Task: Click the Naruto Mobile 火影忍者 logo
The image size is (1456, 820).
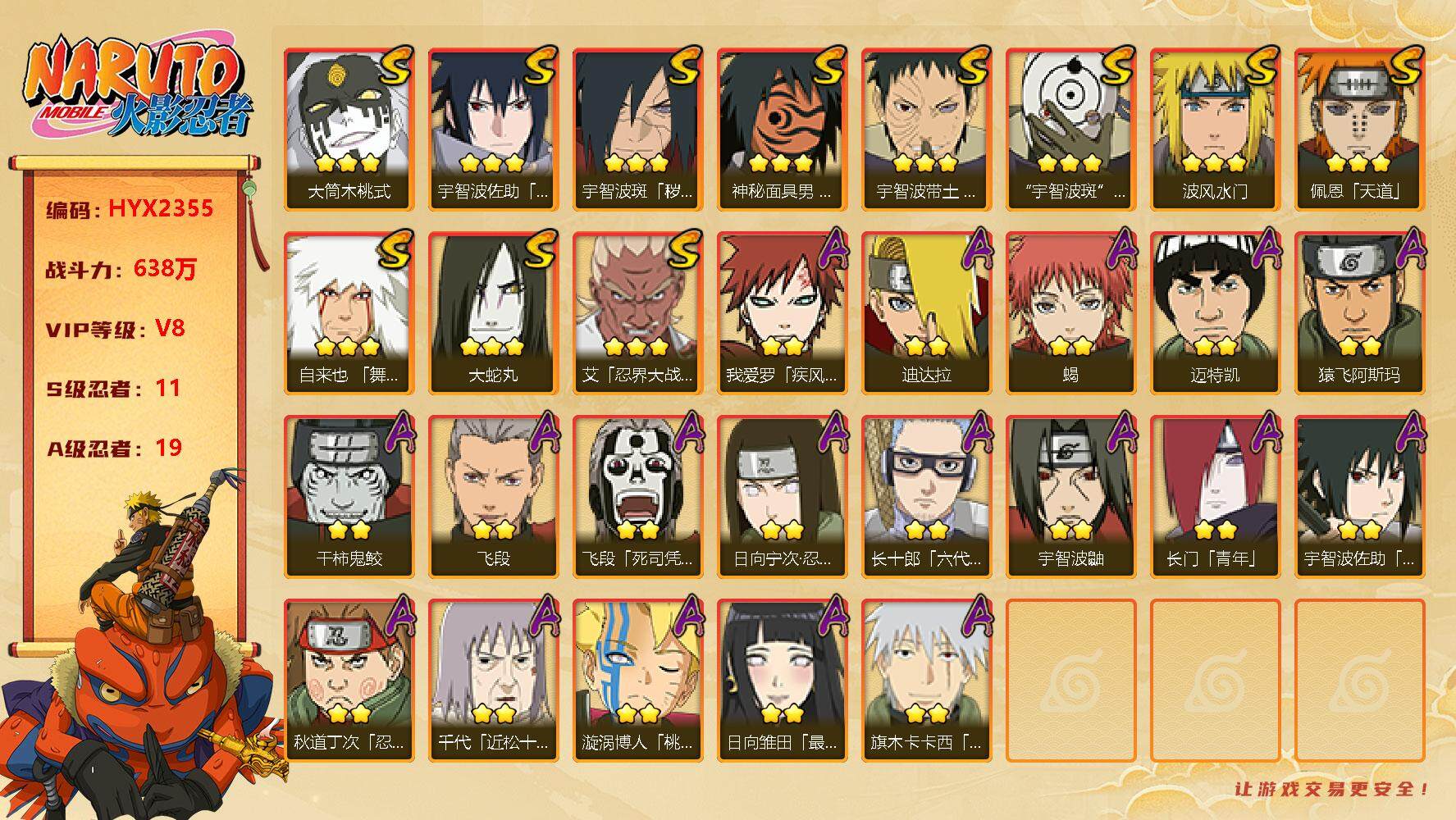Action: click(136, 89)
